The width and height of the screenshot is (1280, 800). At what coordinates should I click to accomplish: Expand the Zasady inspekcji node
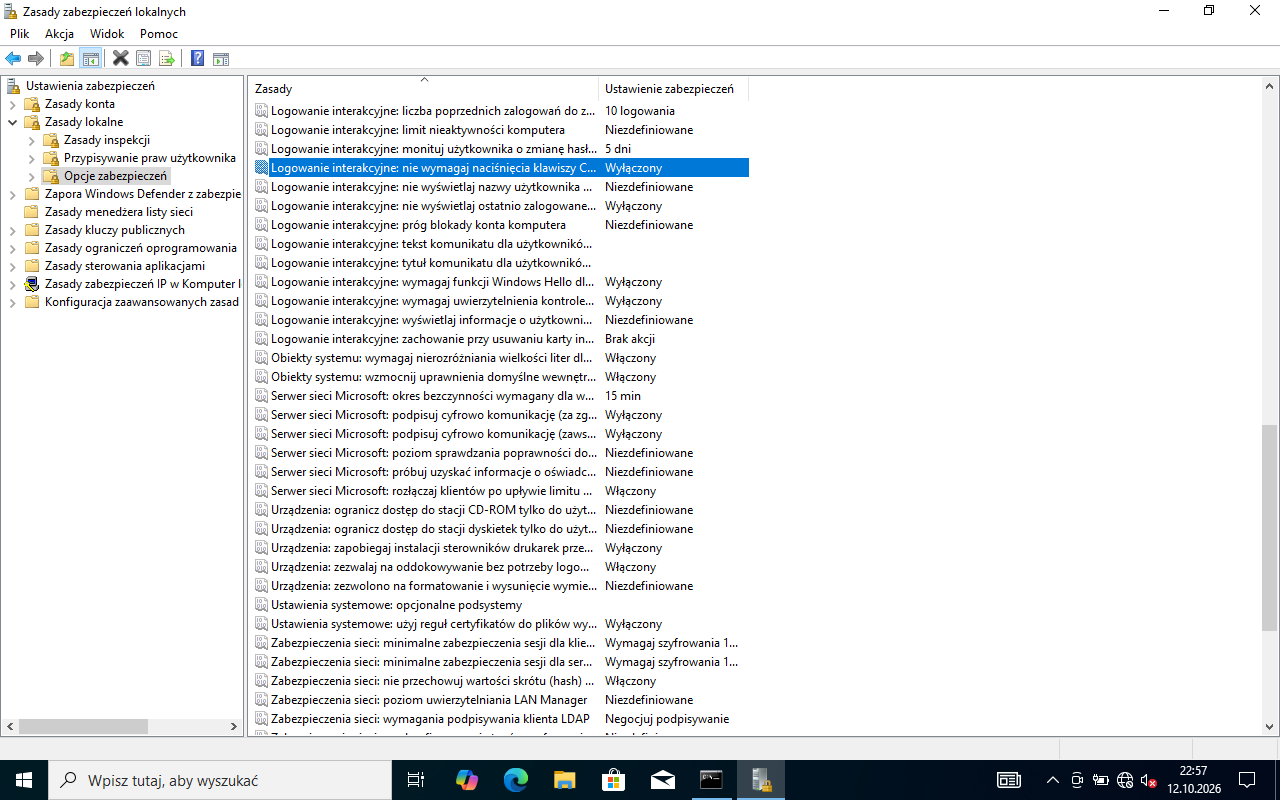(x=31, y=140)
